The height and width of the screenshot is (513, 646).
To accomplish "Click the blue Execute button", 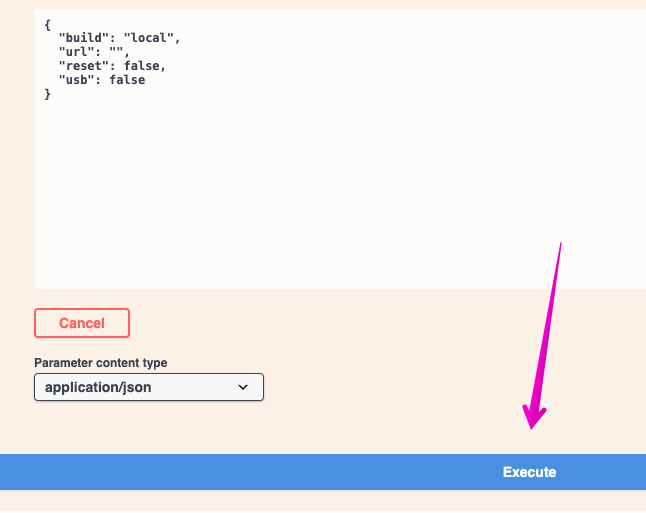I will coord(528,472).
